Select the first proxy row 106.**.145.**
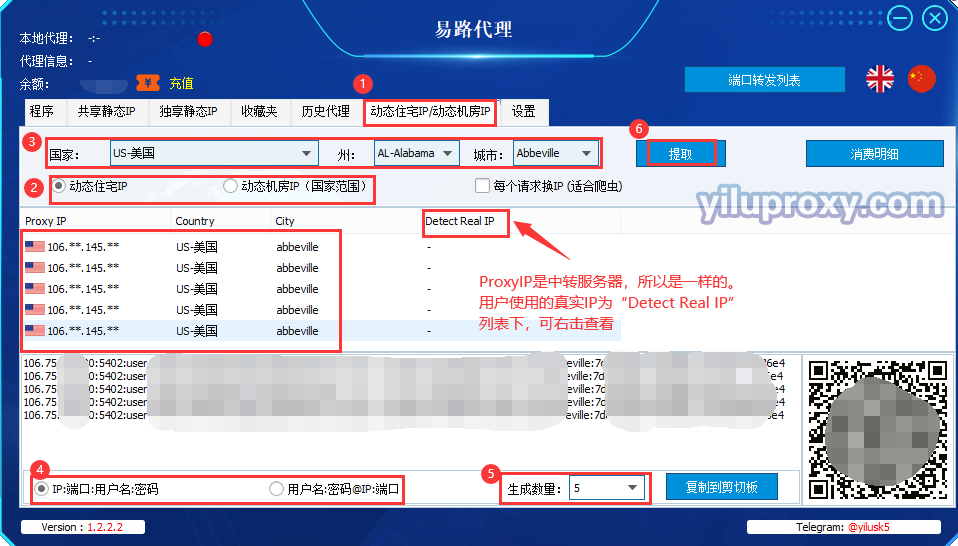The image size is (958, 546). (x=321, y=247)
